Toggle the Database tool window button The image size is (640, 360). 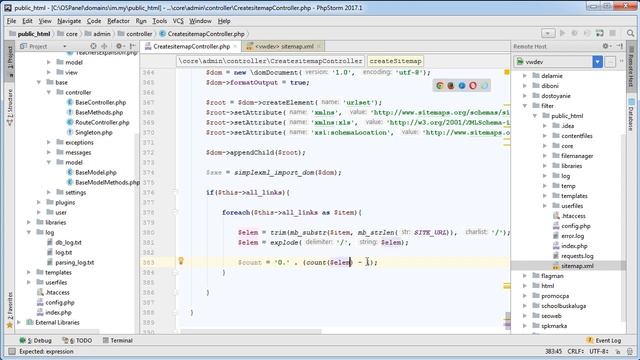click(631, 115)
